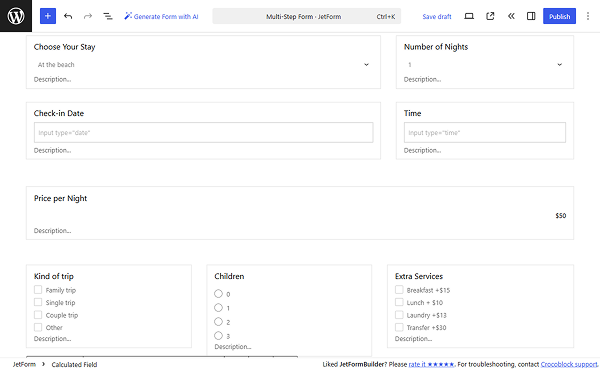Check the Breakfast +$15 checkbox
The height and width of the screenshot is (370, 600).
coord(399,290)
